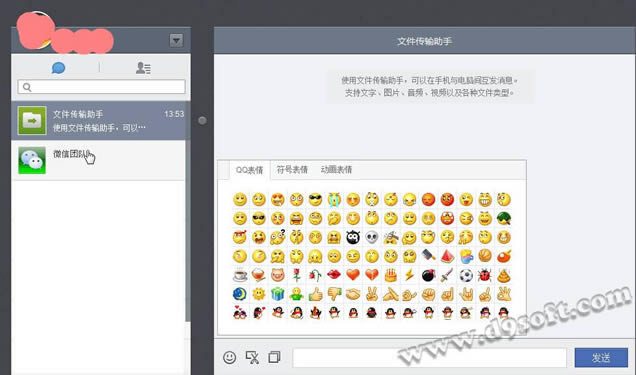Image resolution: width=636 pixels, height=375 pixels.
Task: Switch to the 动画表情 tab
Action: [x=336, y=169]
